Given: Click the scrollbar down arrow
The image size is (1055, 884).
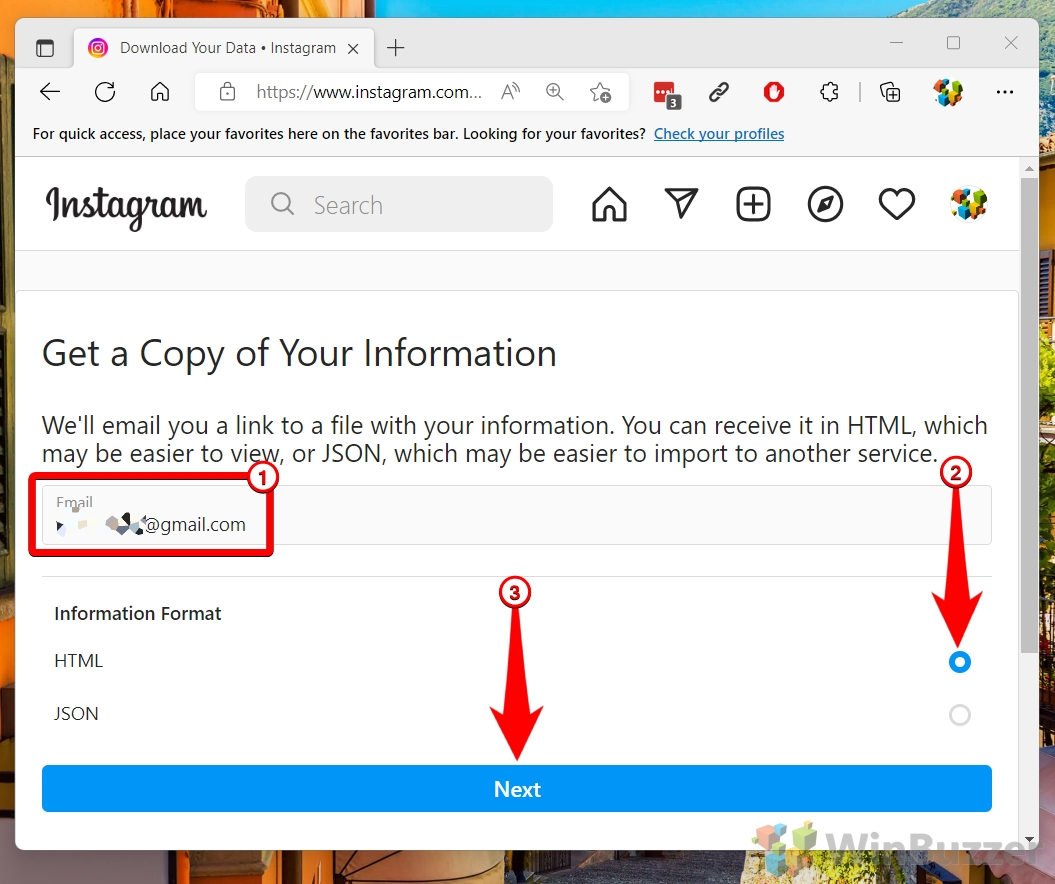Looking at the screenshot, I should [1029, 839].
